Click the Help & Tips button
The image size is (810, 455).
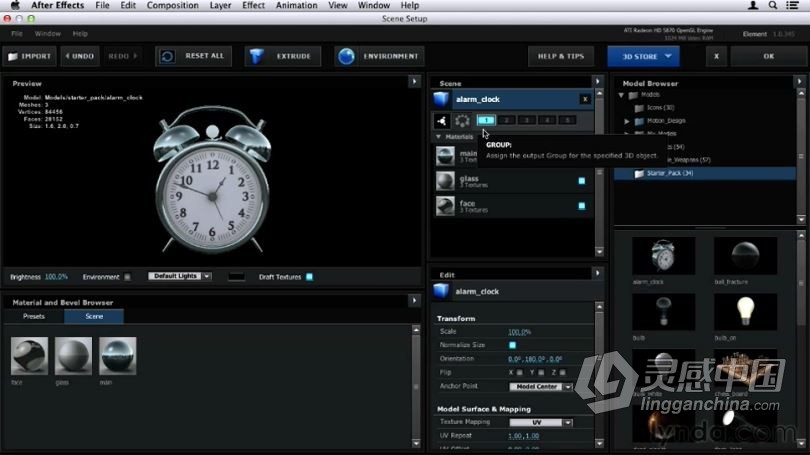561,56
